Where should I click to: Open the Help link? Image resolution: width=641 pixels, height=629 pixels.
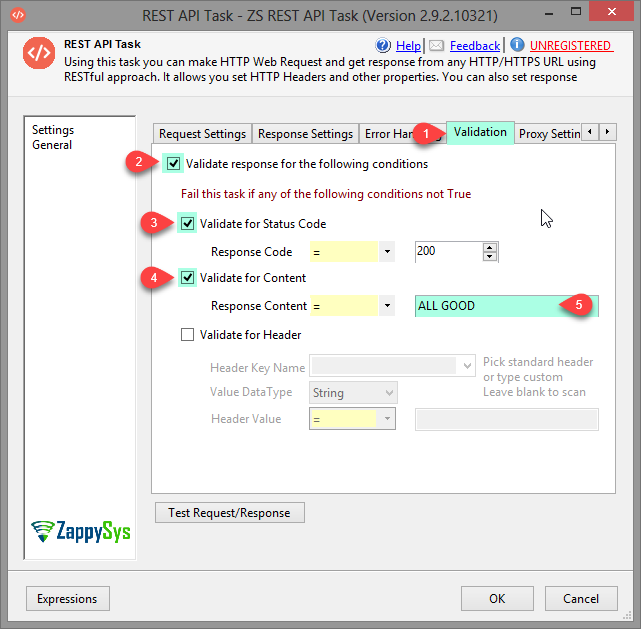pos(408,46)
